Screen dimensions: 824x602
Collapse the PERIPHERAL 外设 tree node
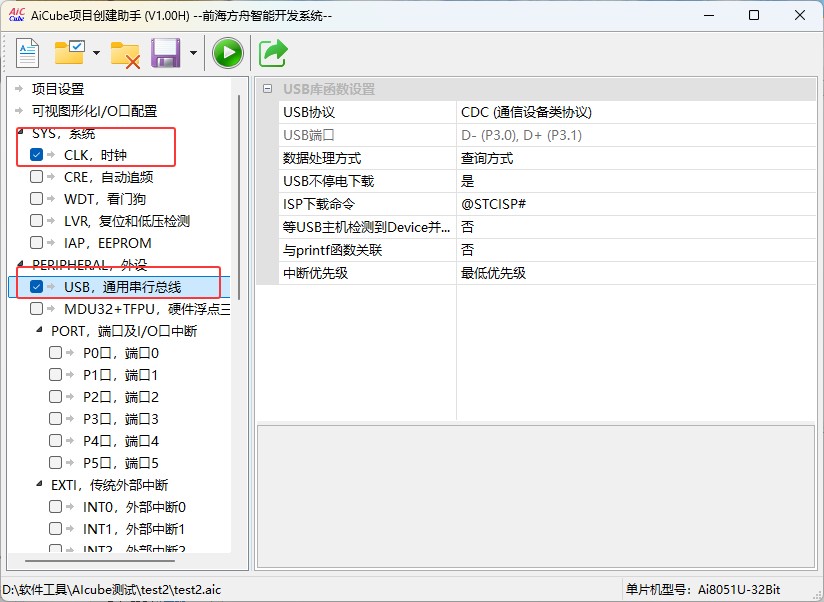(x=20, y=264)
